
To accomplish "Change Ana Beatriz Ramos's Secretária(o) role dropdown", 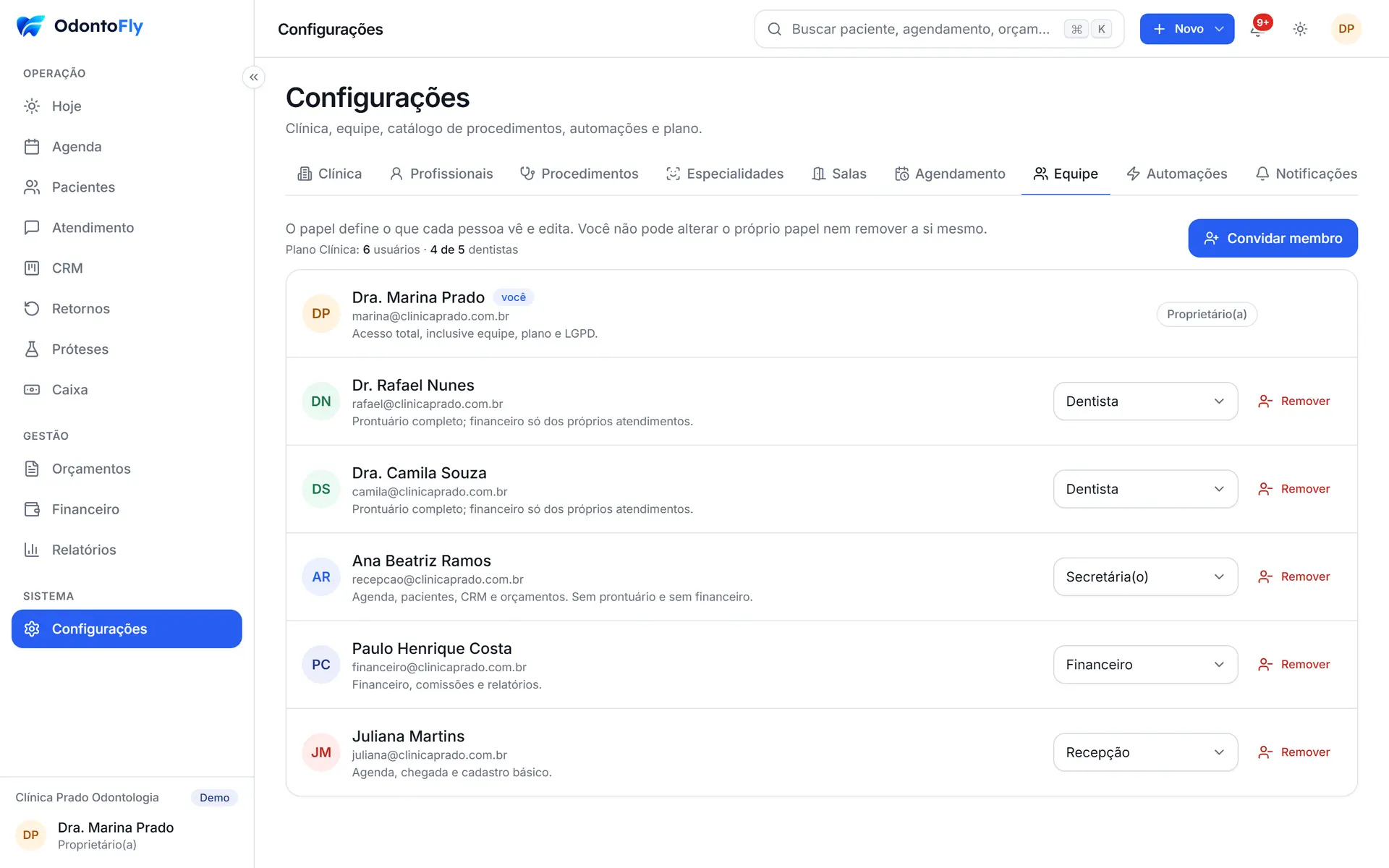I will 1145,576.
